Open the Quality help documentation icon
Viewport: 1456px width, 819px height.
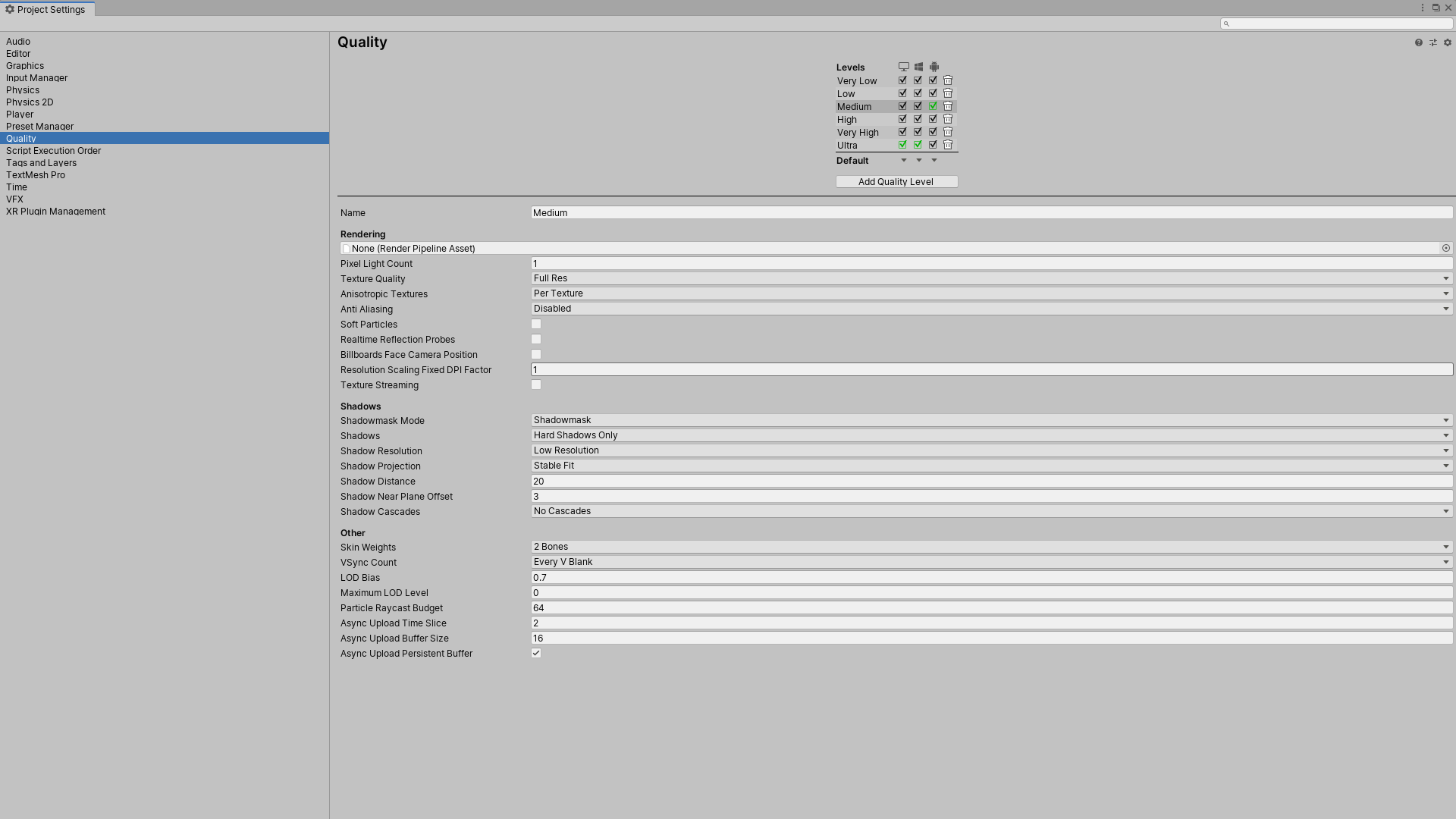pyautogui.click(x=1419, y=42)
